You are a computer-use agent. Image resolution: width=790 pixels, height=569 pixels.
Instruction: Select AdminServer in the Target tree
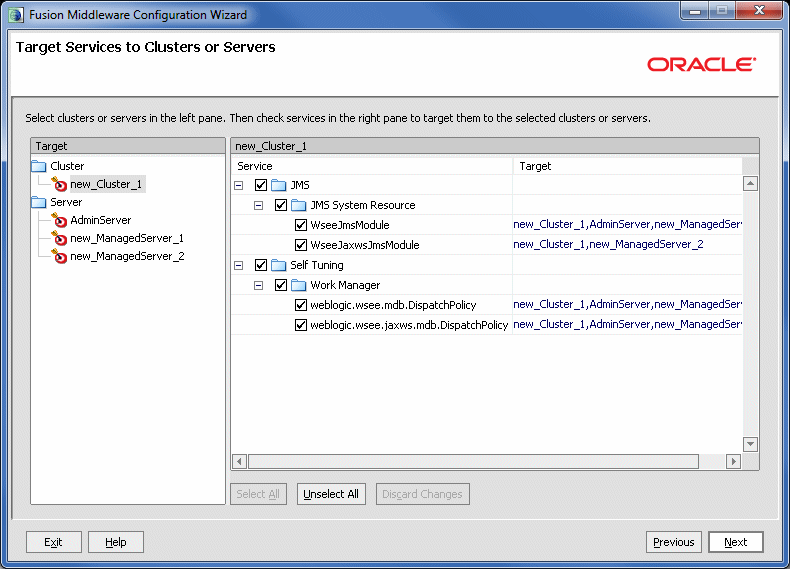[101, 220]
